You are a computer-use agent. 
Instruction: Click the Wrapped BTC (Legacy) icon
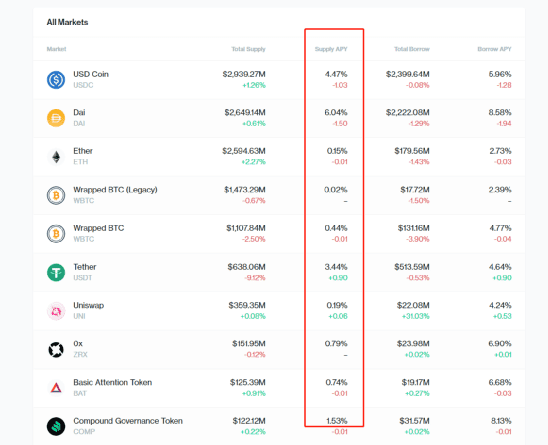tap(56, 195)
